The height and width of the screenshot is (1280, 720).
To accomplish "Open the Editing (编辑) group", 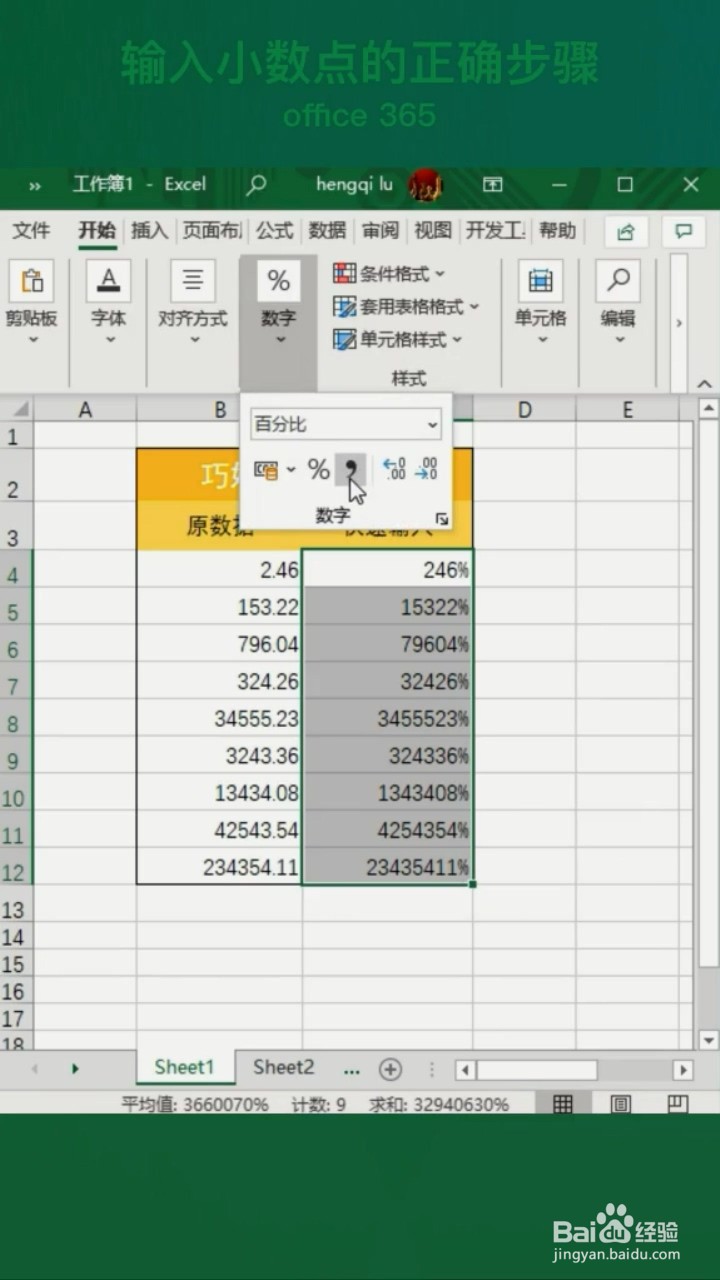I will [618, 304].
